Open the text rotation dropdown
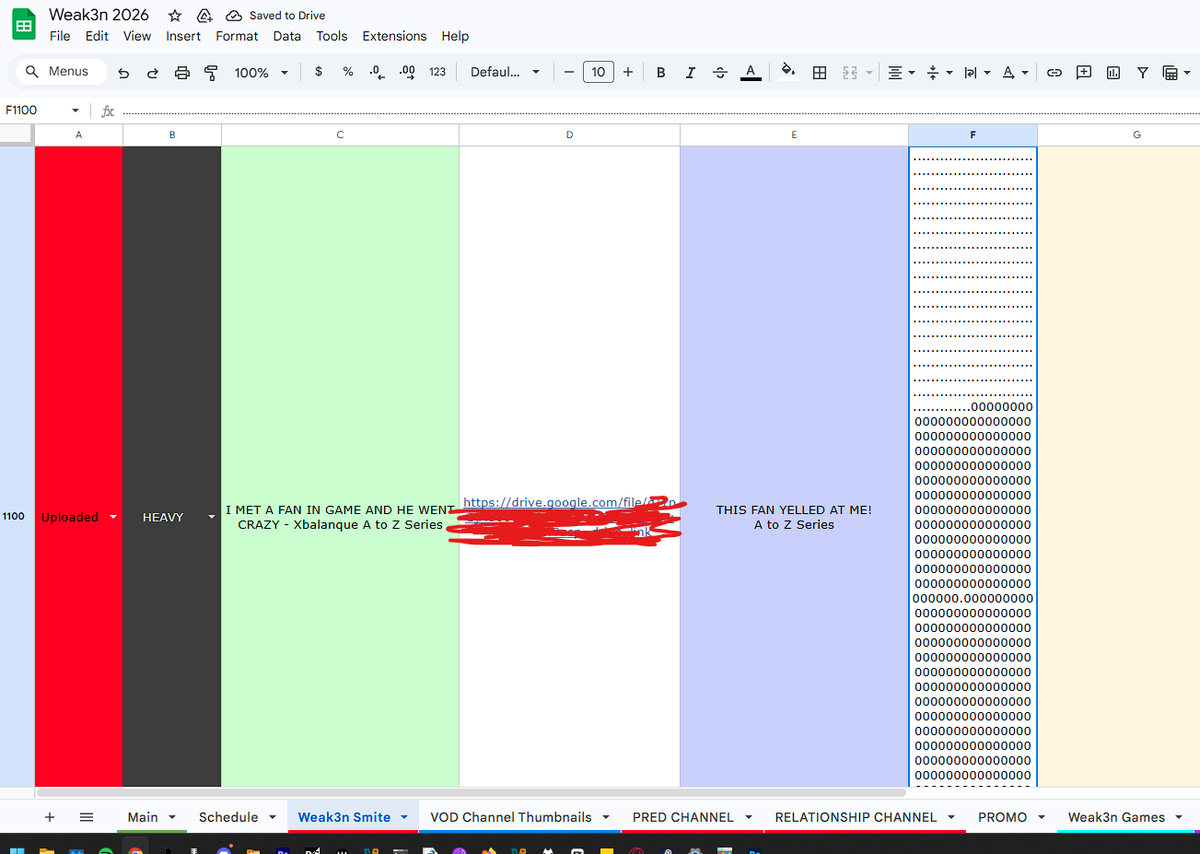 point(1013,72)
